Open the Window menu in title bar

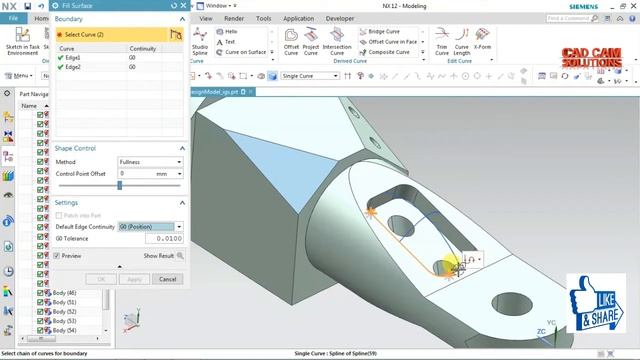(x=216, y=6)
